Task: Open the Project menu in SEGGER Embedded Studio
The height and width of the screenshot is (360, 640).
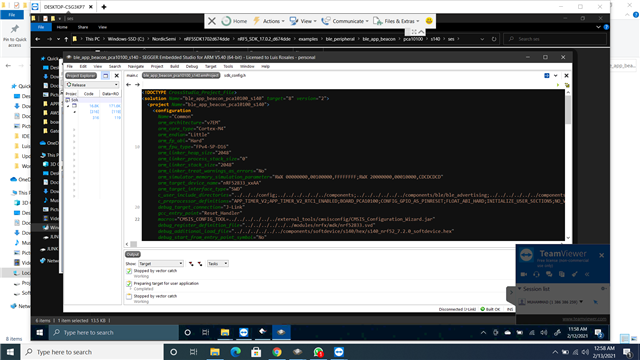Action: point(157,66)
